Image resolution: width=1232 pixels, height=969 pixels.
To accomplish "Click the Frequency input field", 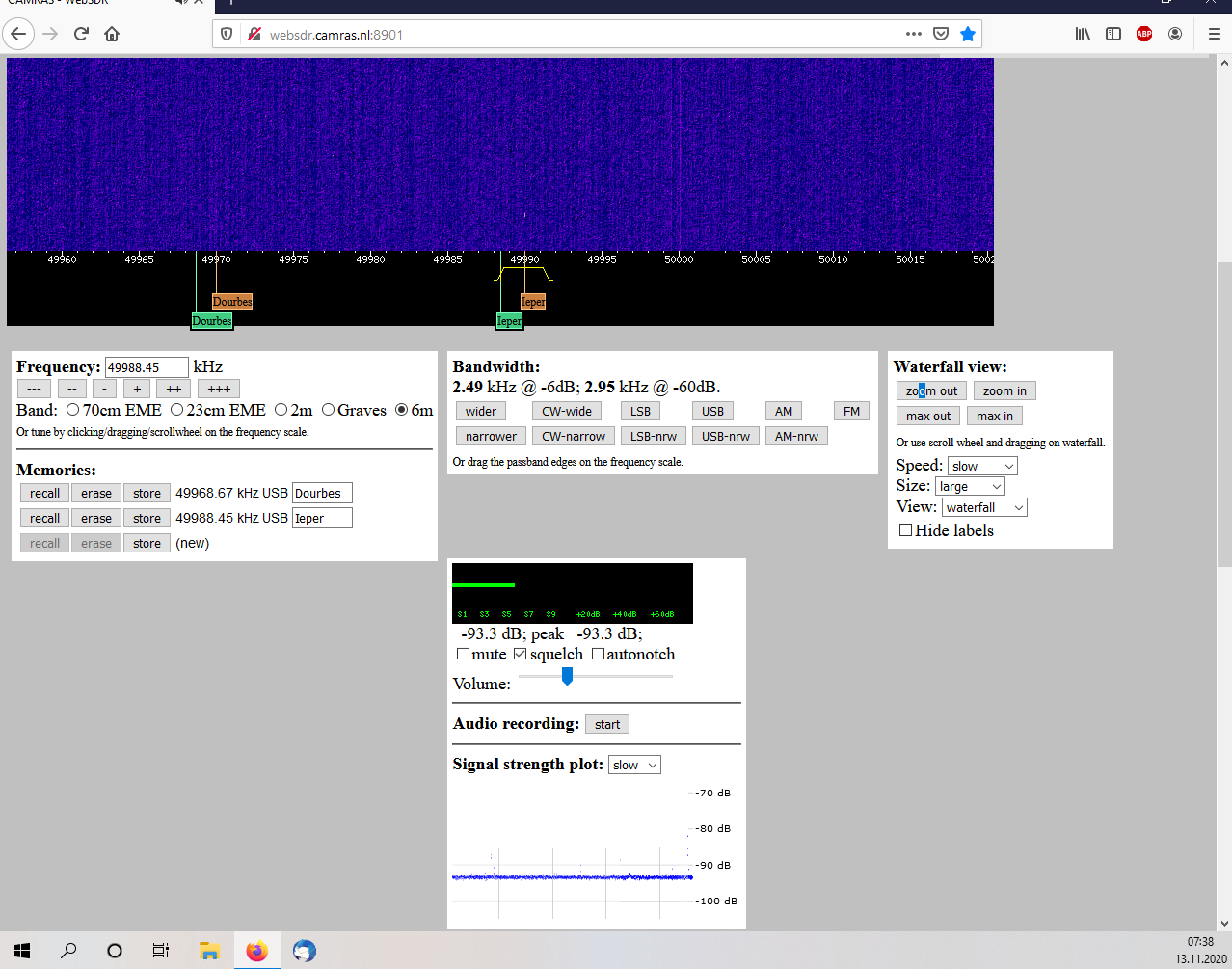I will 147,367.
